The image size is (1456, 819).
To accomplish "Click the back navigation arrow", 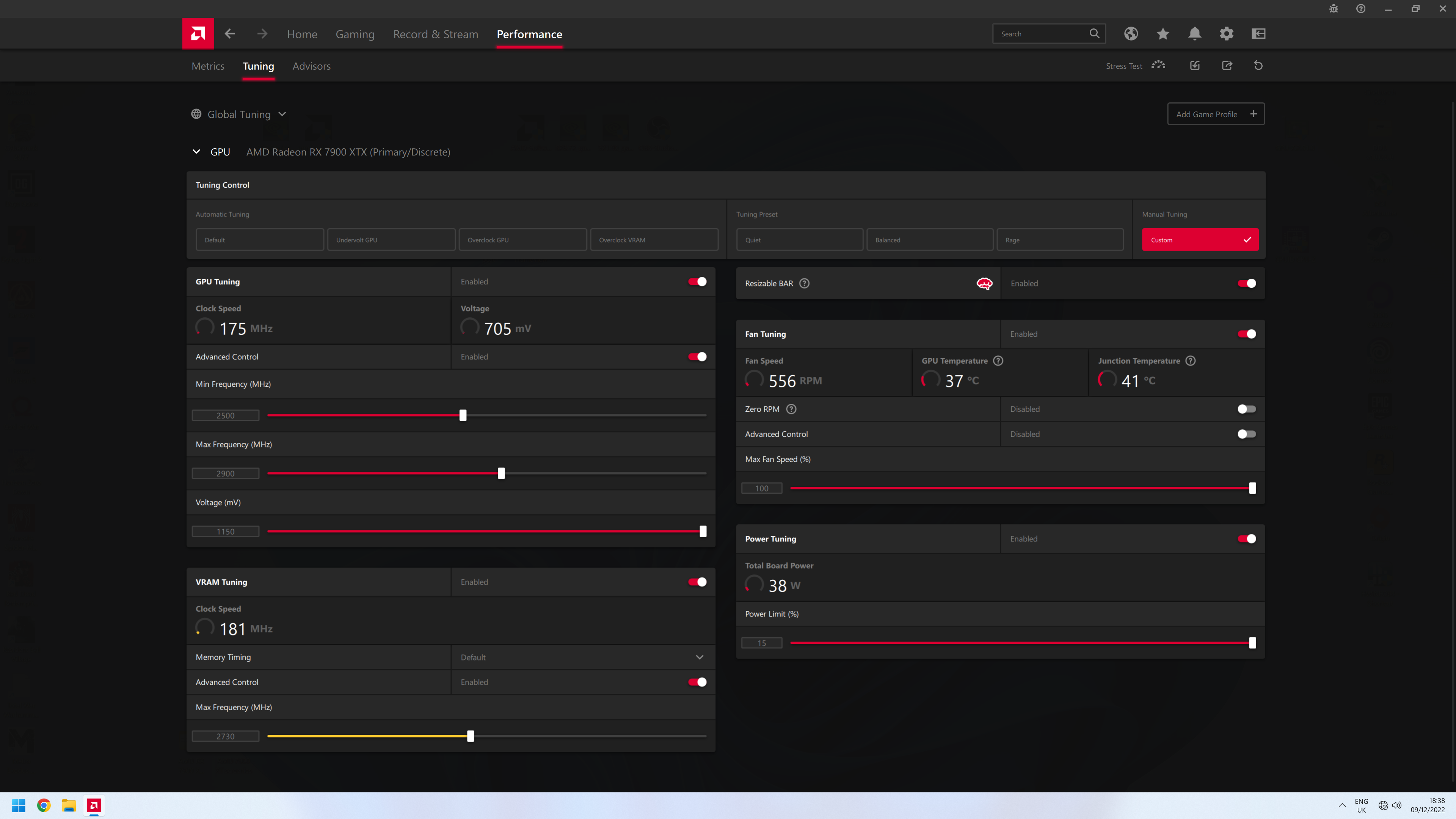I will coord(229,33).
